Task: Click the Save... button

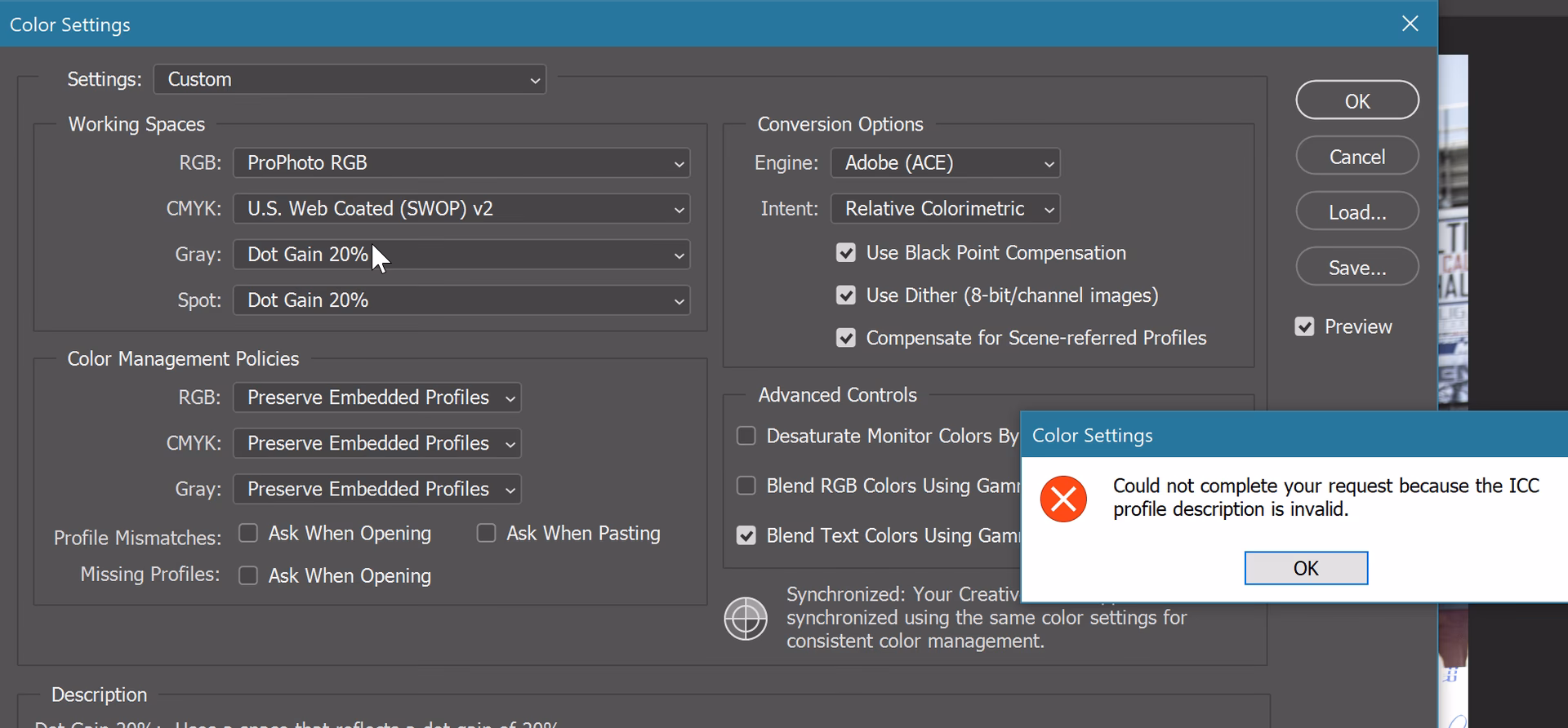Action: point(1356,268)
